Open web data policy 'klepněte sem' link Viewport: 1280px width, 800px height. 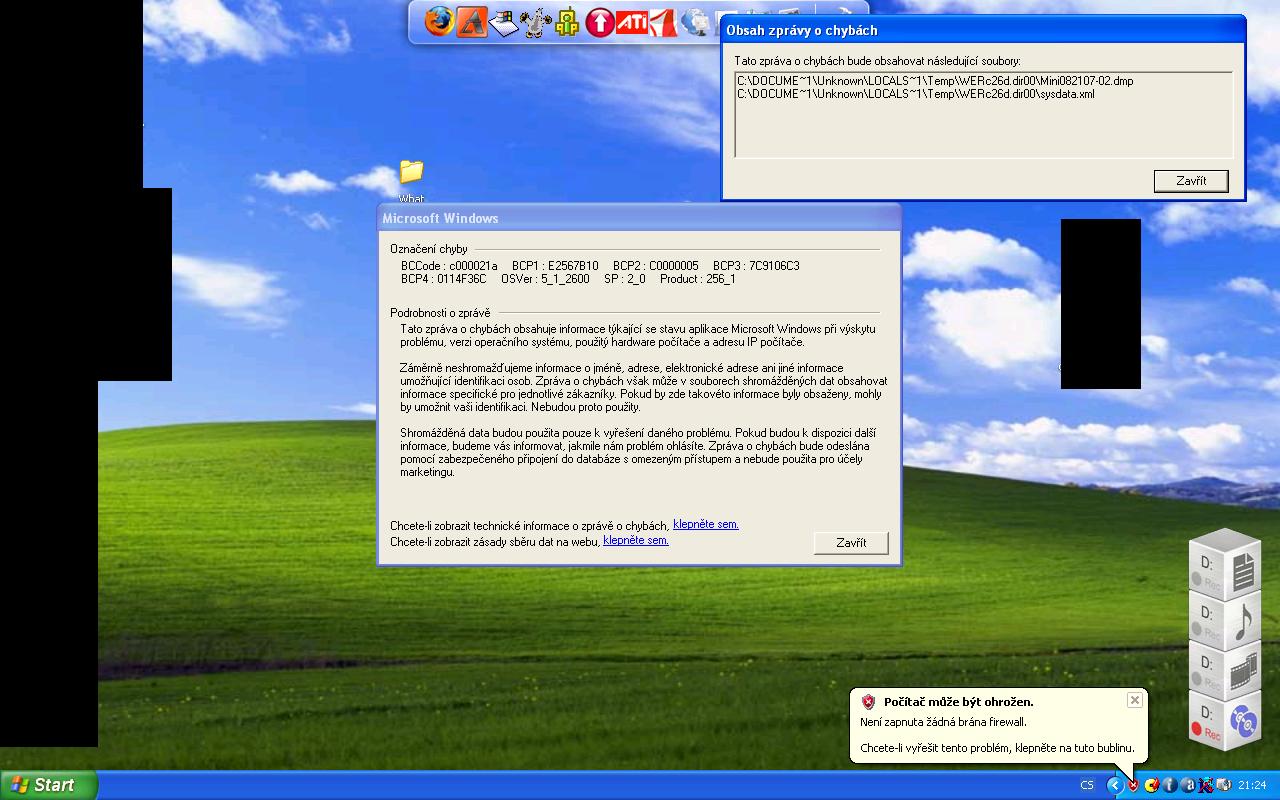pyautogui.click(x=636, y=540)
